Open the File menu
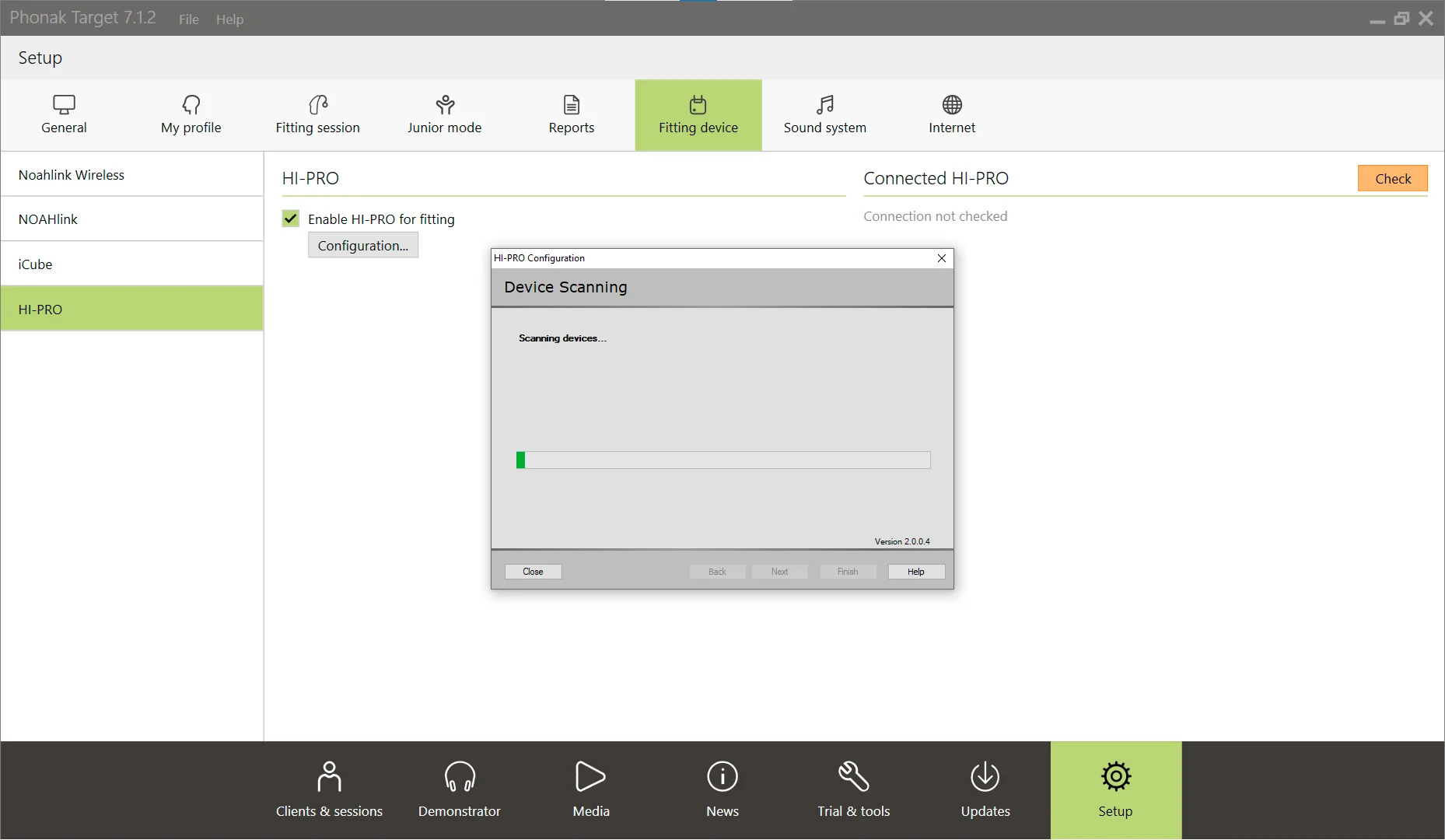Screen dimensions: 1445x840 coord(189,19)
